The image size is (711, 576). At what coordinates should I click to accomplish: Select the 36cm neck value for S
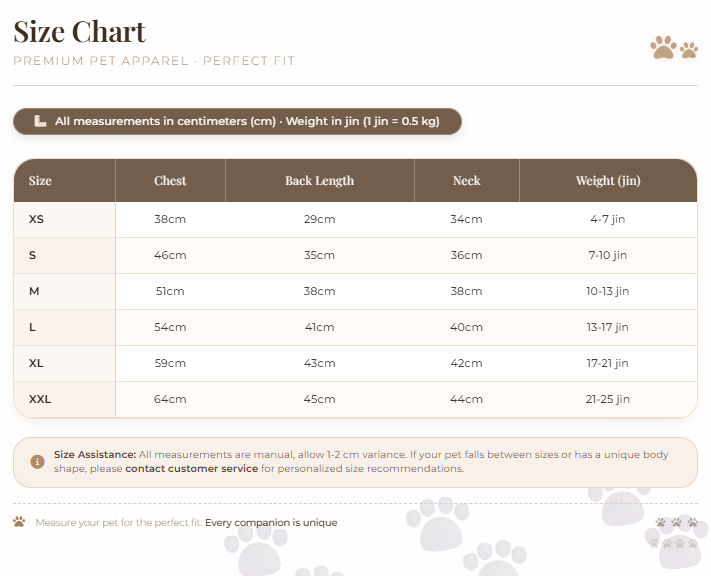click(x=466, y=255)
